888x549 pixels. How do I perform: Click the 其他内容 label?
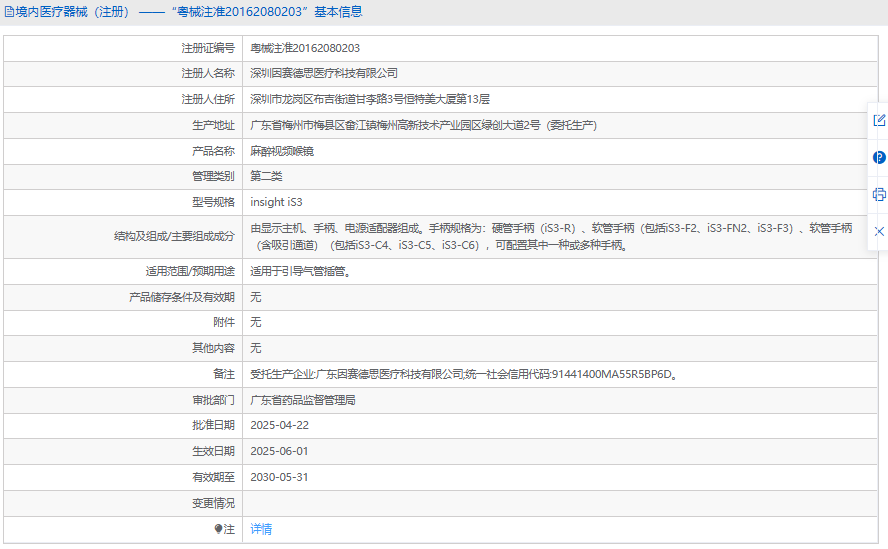tap(213, 348)
